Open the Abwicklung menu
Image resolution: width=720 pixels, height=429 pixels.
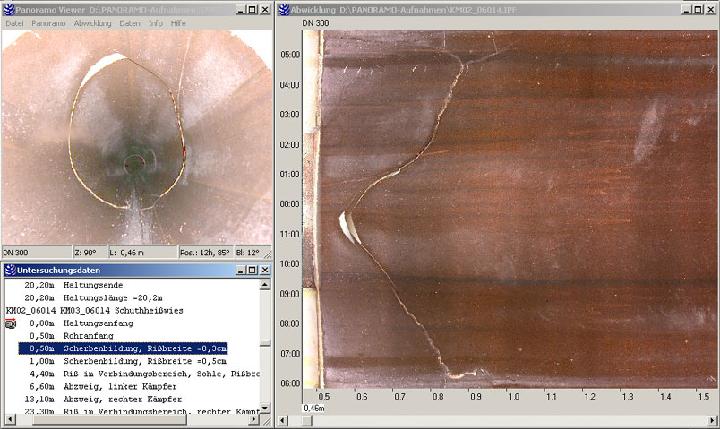tap(92, 23)
